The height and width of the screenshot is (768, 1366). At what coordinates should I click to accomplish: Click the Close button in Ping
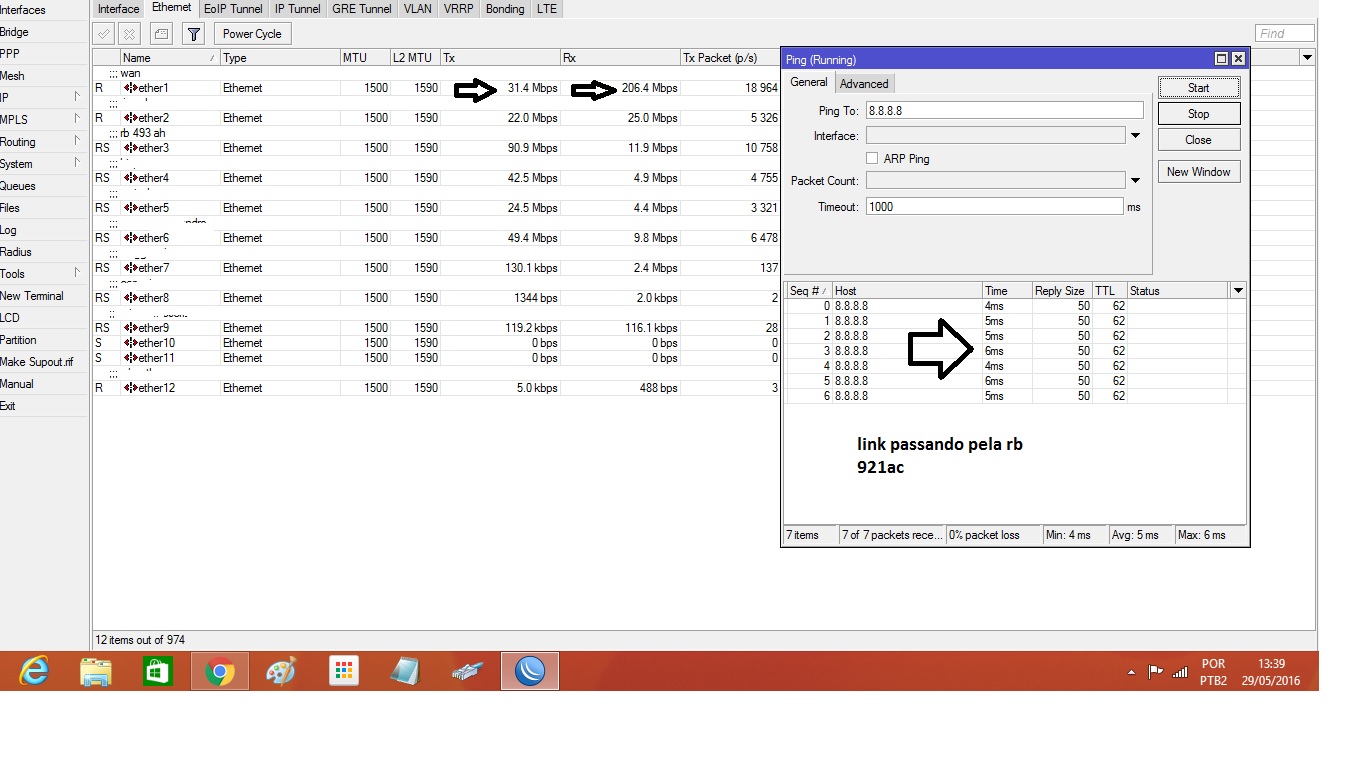coord(1199,140)
